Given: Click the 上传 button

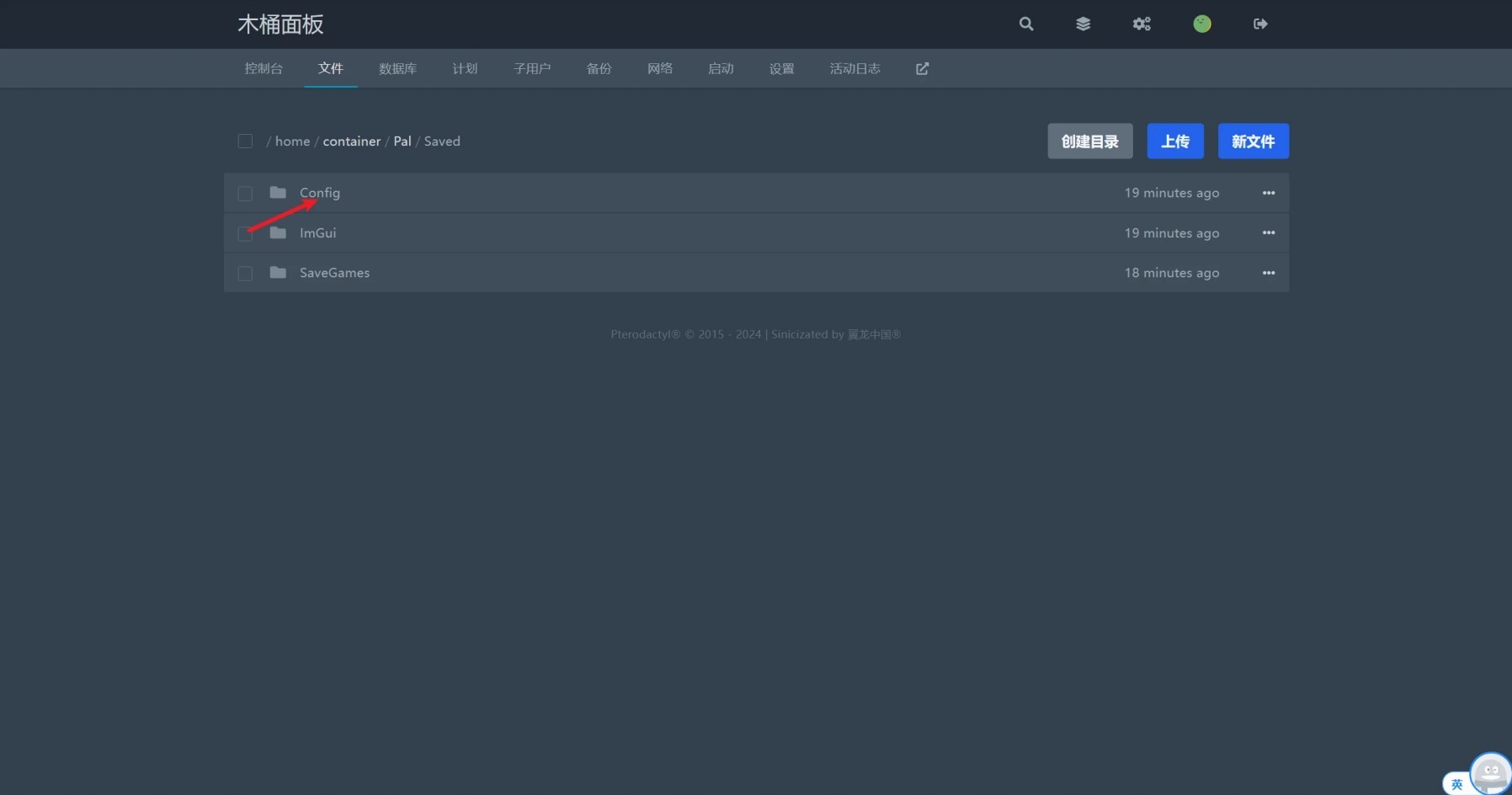Looking at the screenshot, I should click(x=1175, y=141).
